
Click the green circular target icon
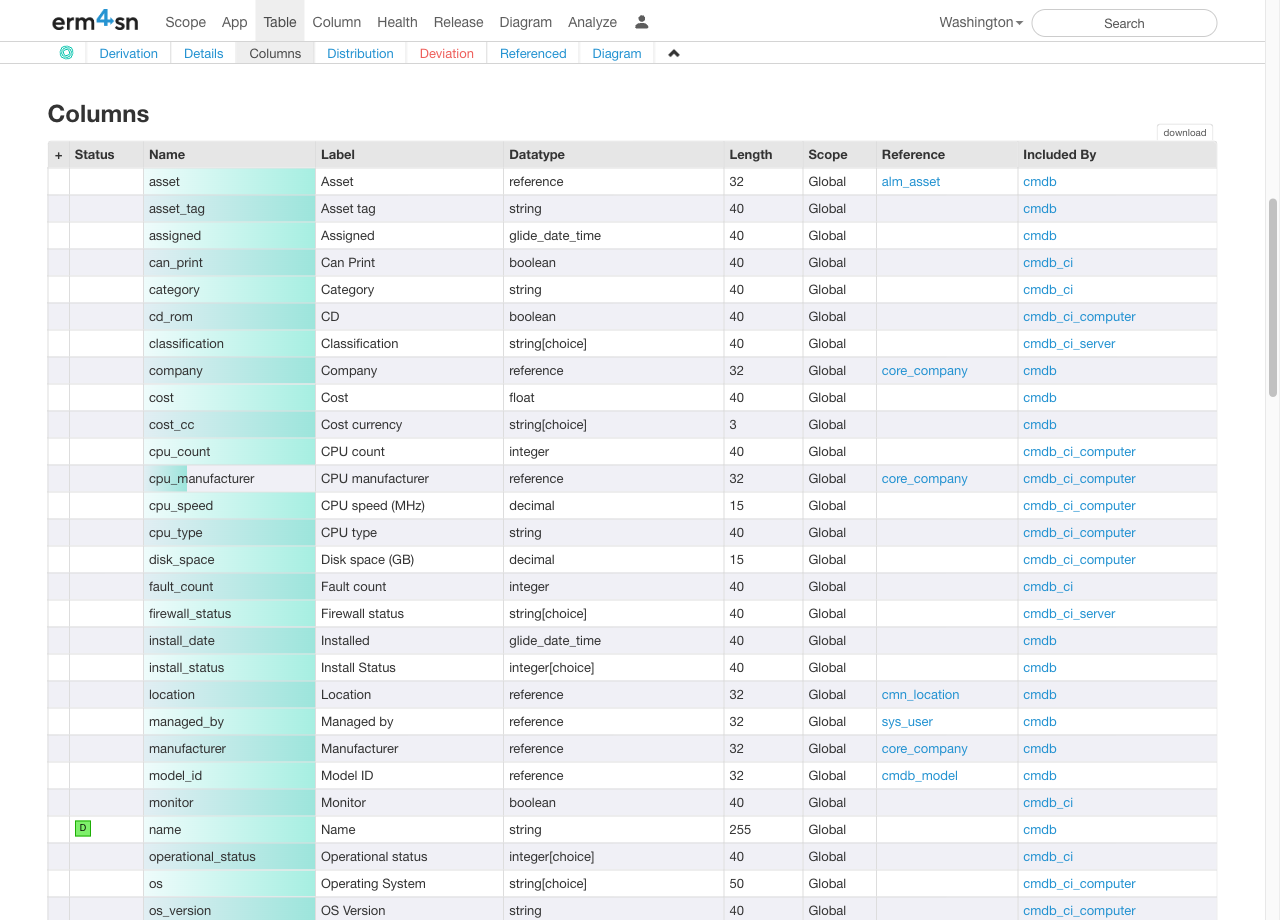(x=66, y=53)
